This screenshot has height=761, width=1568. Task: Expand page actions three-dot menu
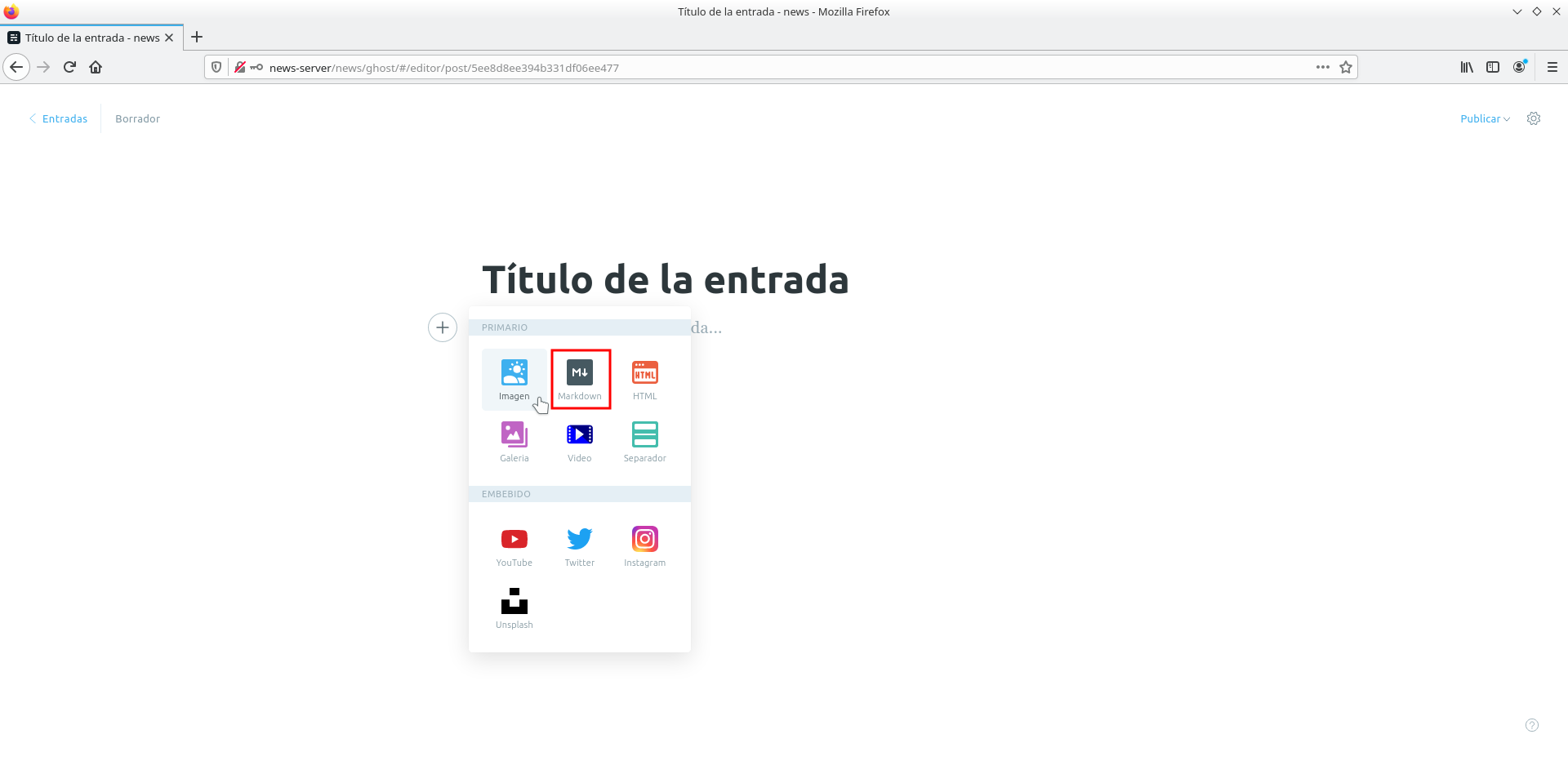[x=1322, y=67]
